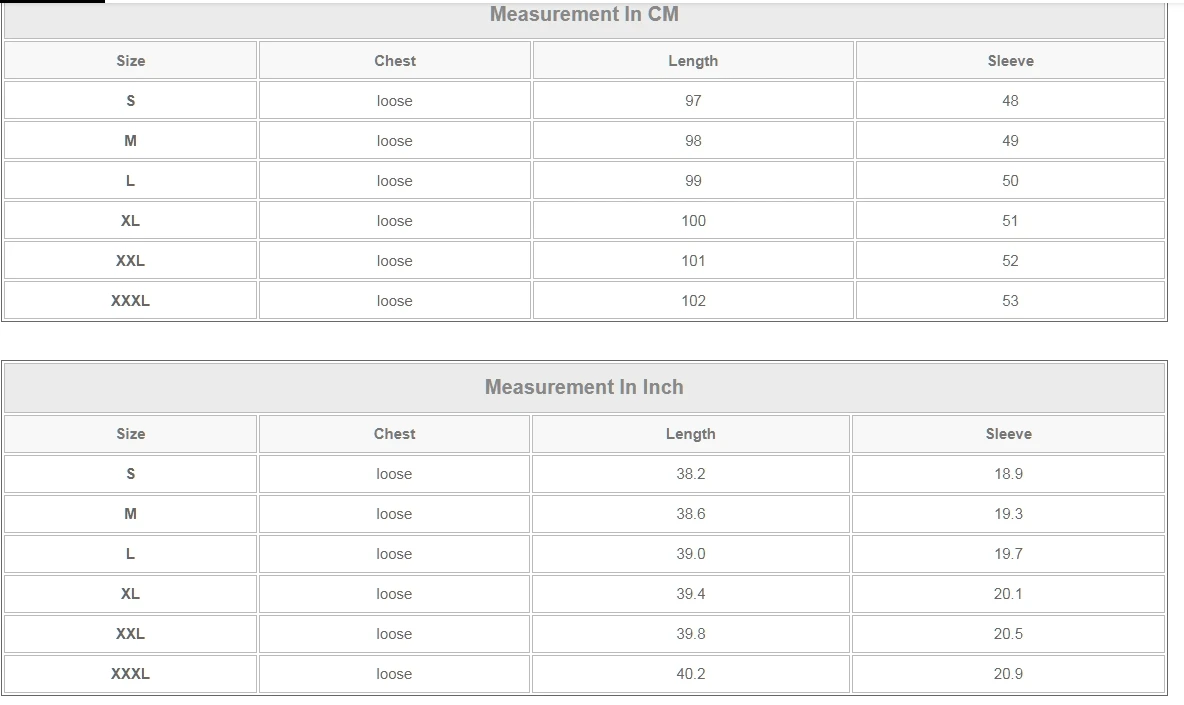Select the Size header in the CM table
This screenshot has height=705, width=1184.
click(x=130, y=61)
